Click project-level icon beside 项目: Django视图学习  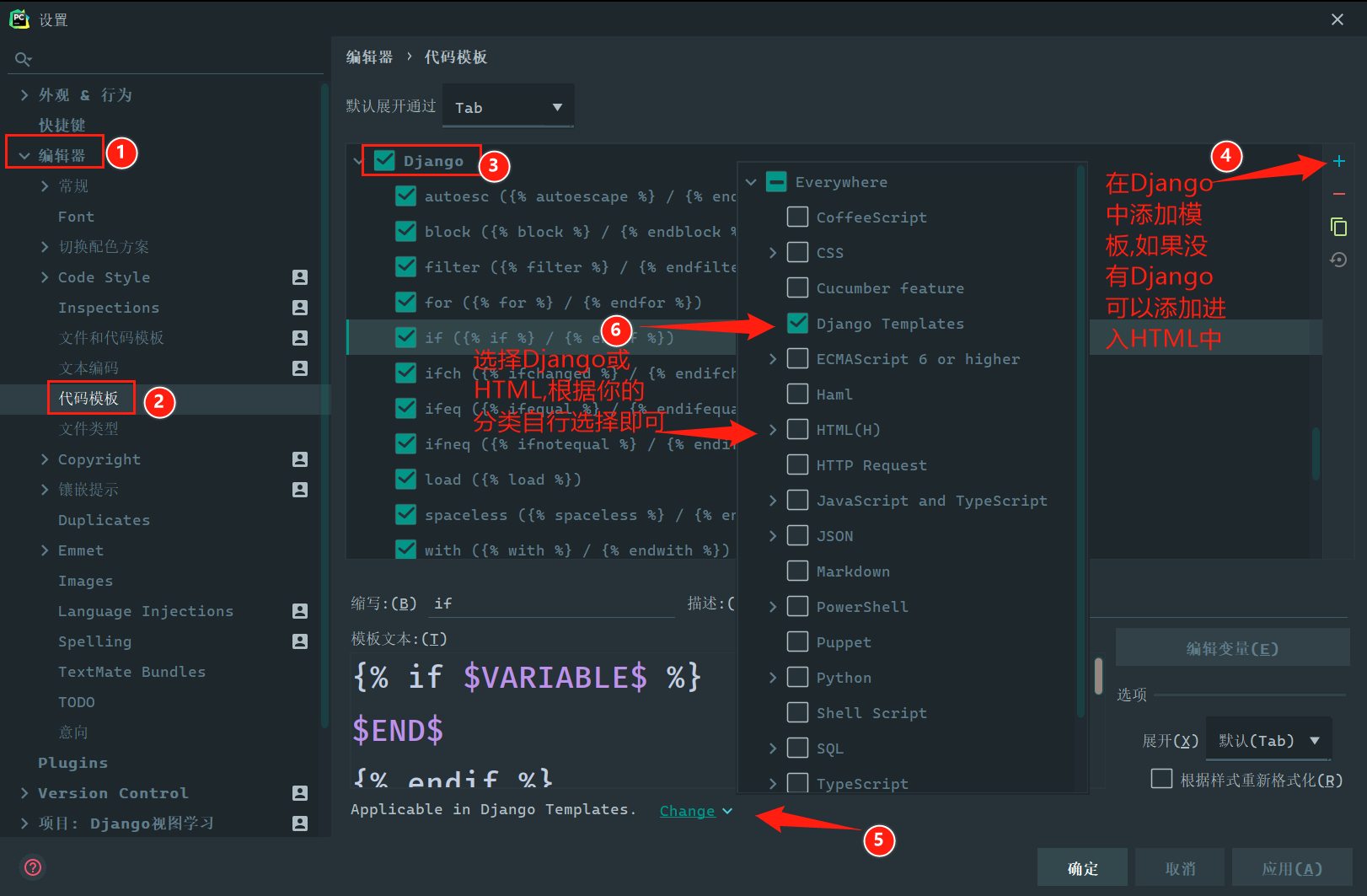(x=300, y=824)
